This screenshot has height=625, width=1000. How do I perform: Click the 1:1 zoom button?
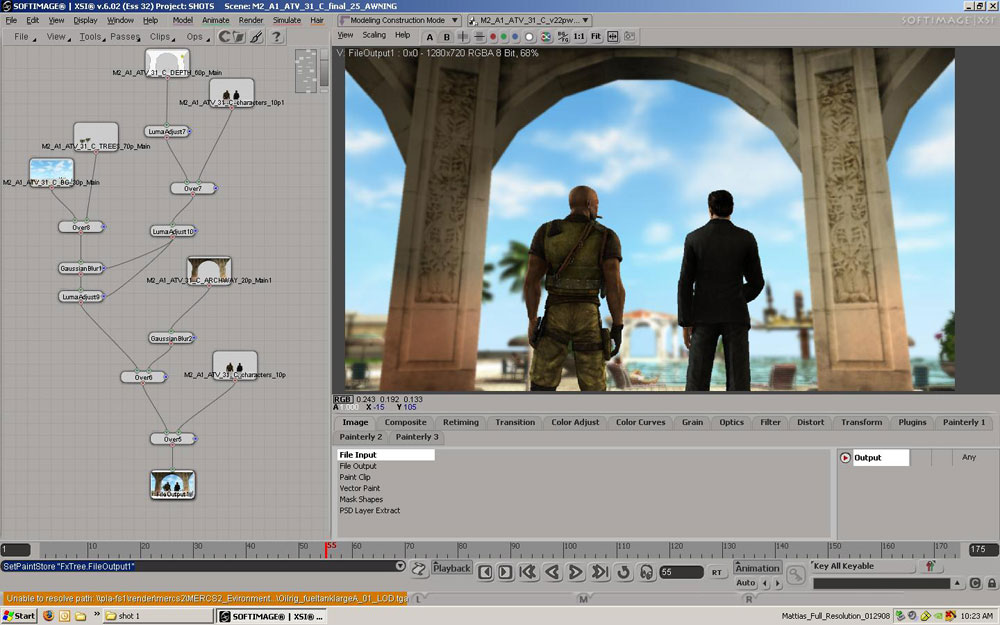(x=579, y=37)
